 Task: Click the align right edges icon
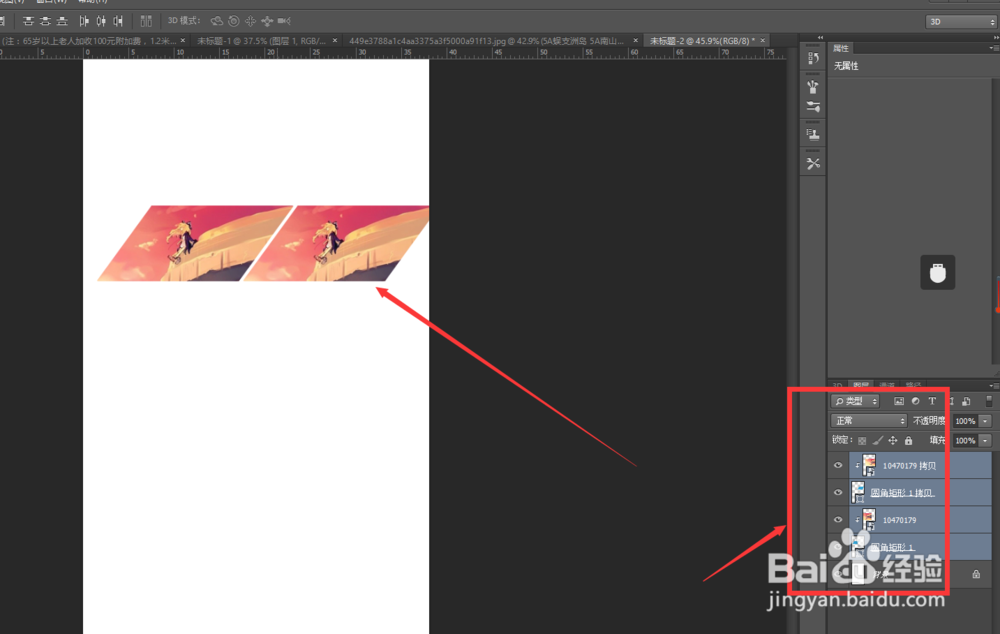(118, 21)
